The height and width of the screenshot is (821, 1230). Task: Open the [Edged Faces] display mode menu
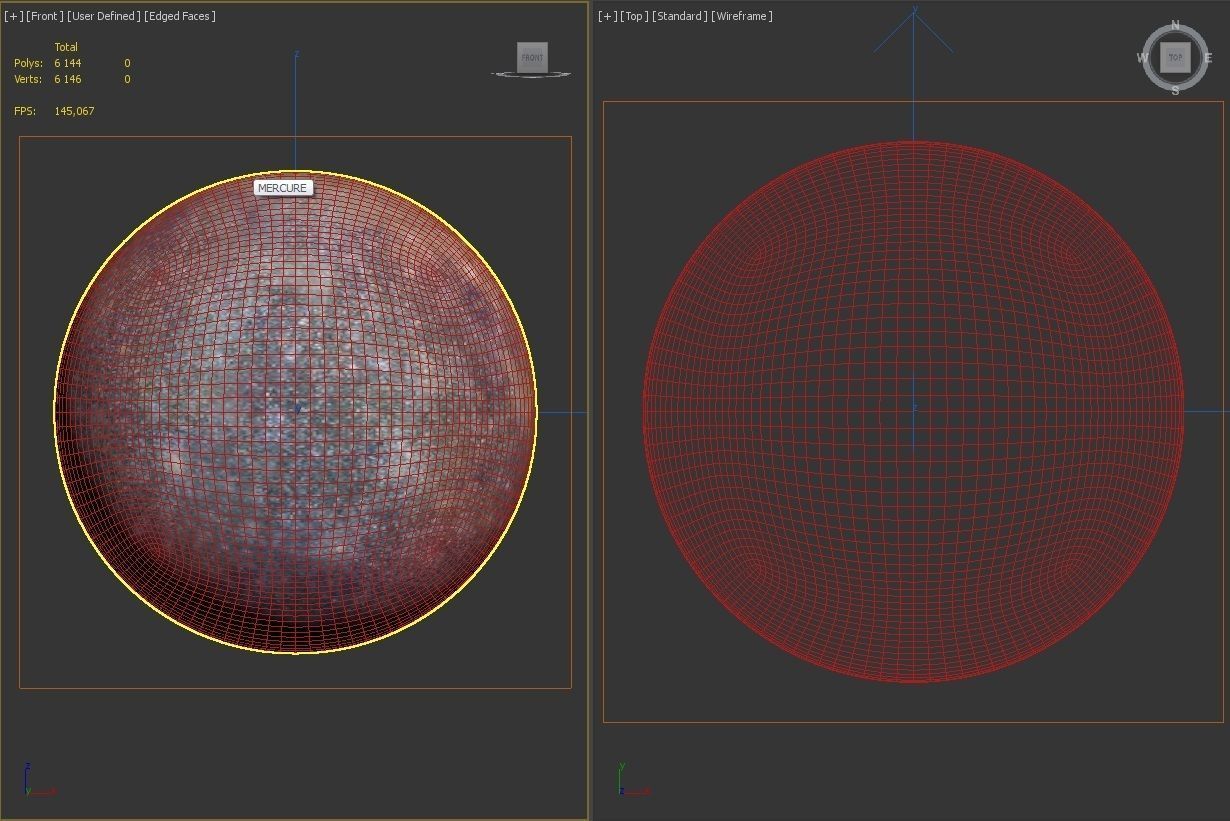pos(180,16)
